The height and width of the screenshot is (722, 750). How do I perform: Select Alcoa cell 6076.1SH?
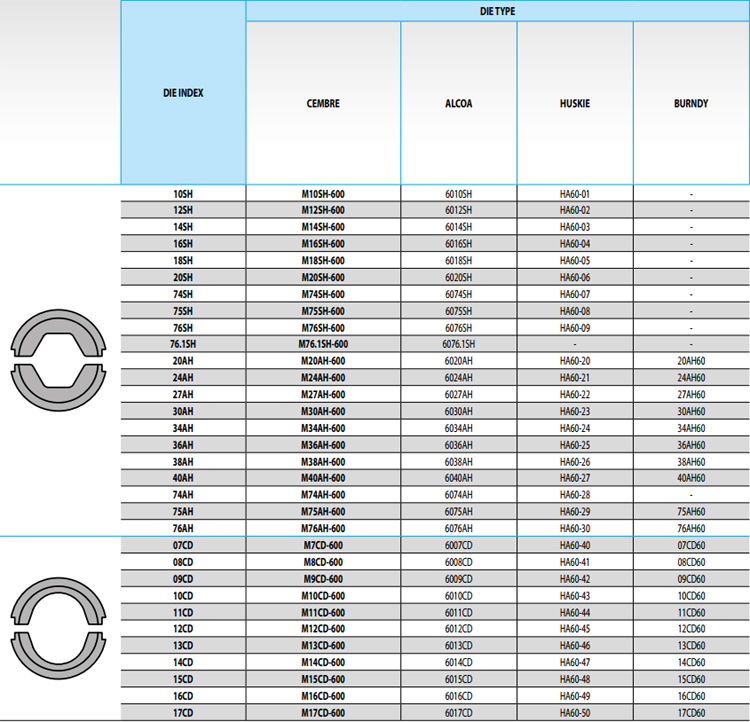pos(459,344)
